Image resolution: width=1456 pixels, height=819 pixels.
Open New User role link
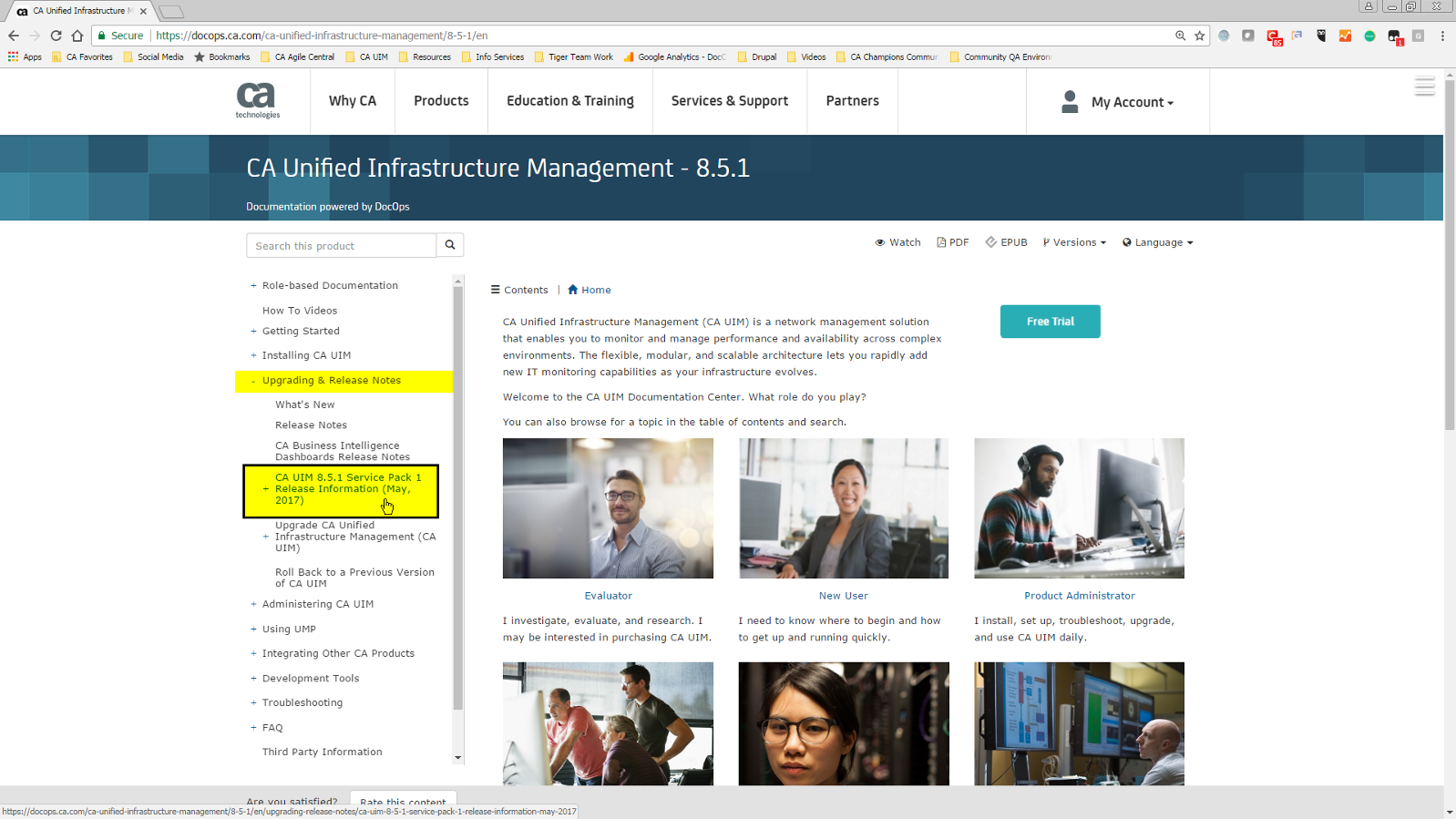844,596
